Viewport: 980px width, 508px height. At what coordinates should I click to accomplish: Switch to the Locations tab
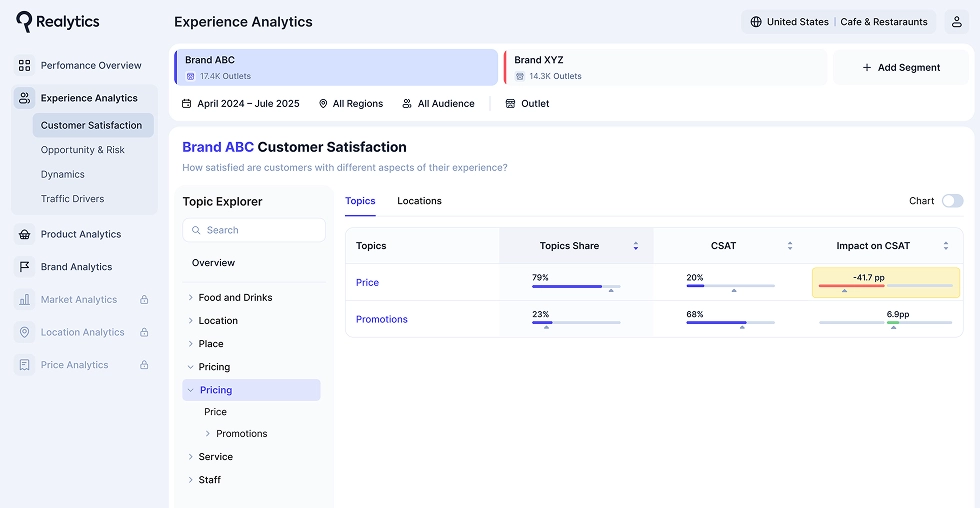[419, 201]
